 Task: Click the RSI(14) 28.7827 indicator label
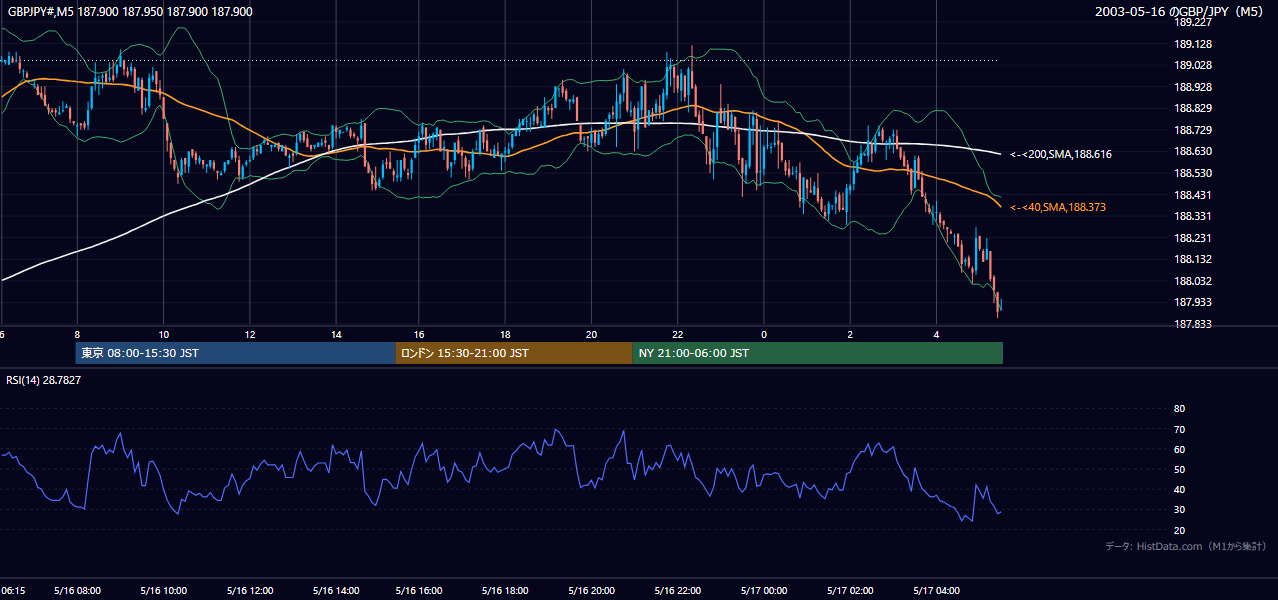(x=43, y=380)
